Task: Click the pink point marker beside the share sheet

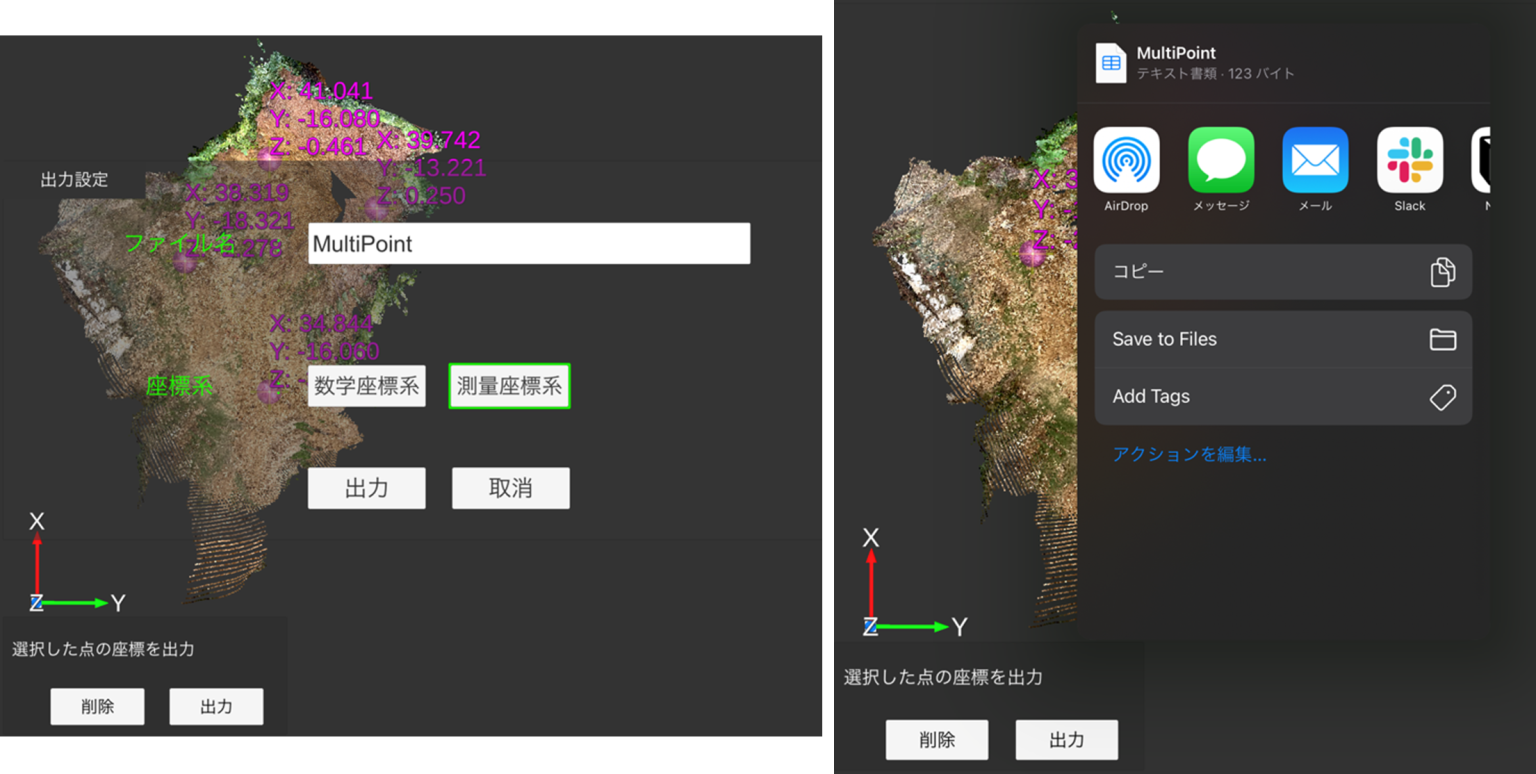Action: (x=1031, y=253)
